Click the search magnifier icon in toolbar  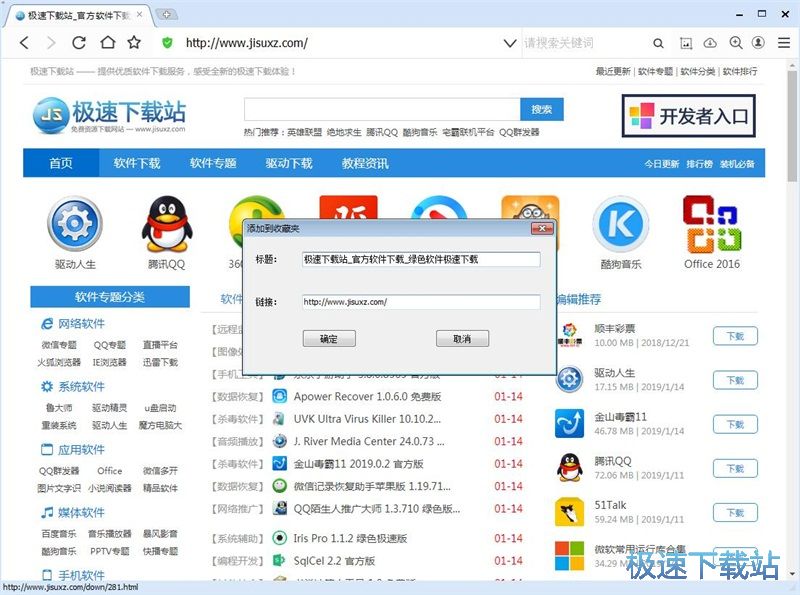658,43
